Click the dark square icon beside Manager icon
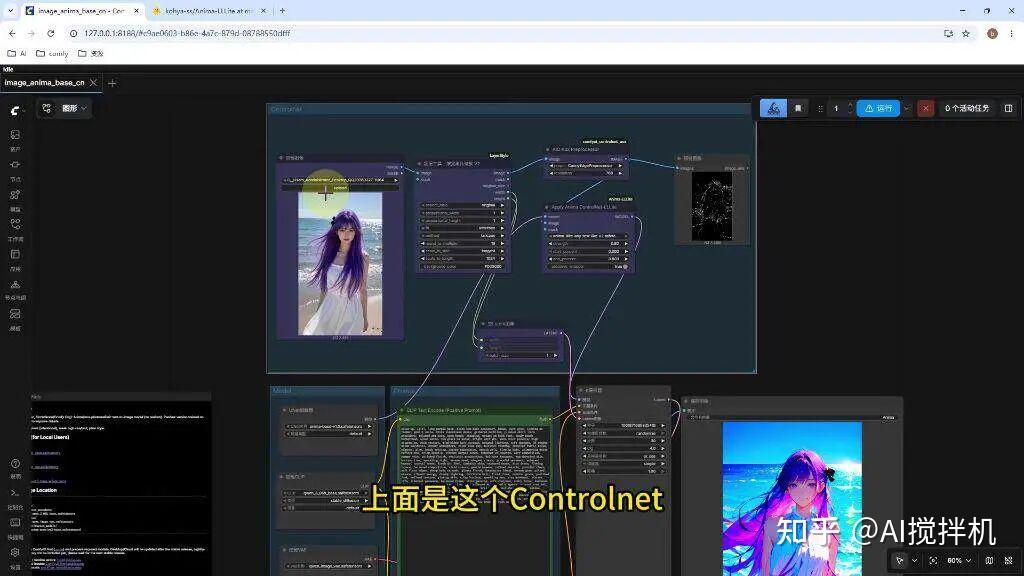This screenshot has width=1024, height=576. tap(798, 108)
